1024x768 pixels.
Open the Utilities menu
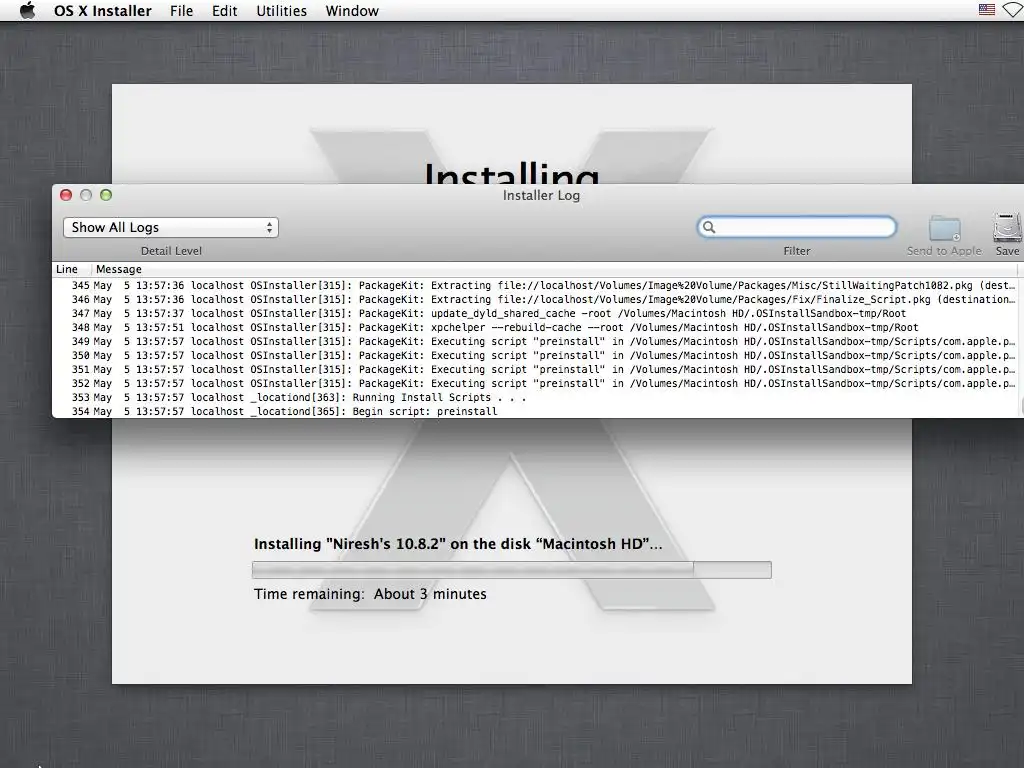tap(281, 10)
